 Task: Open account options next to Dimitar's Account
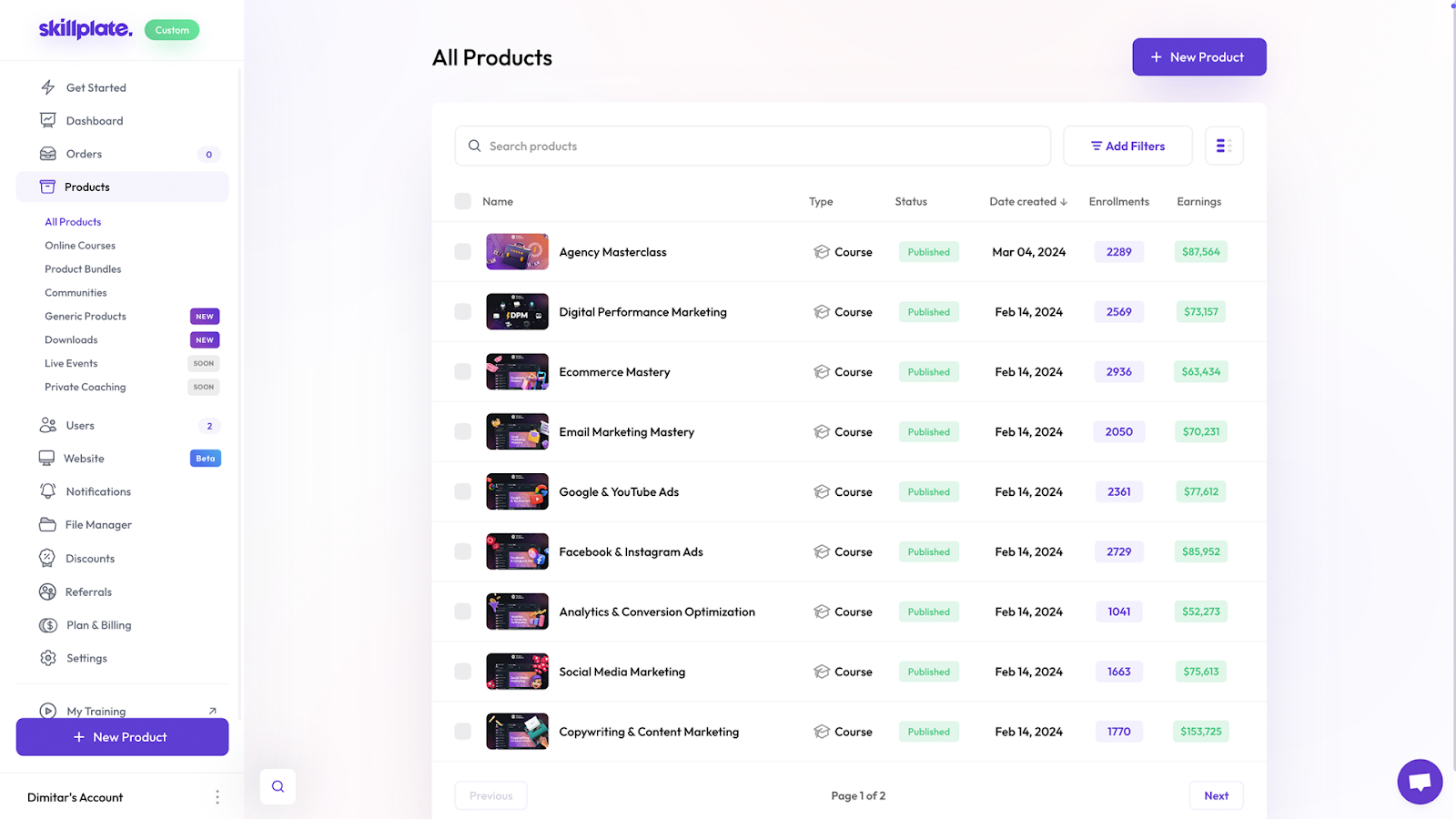pos(217,796)
